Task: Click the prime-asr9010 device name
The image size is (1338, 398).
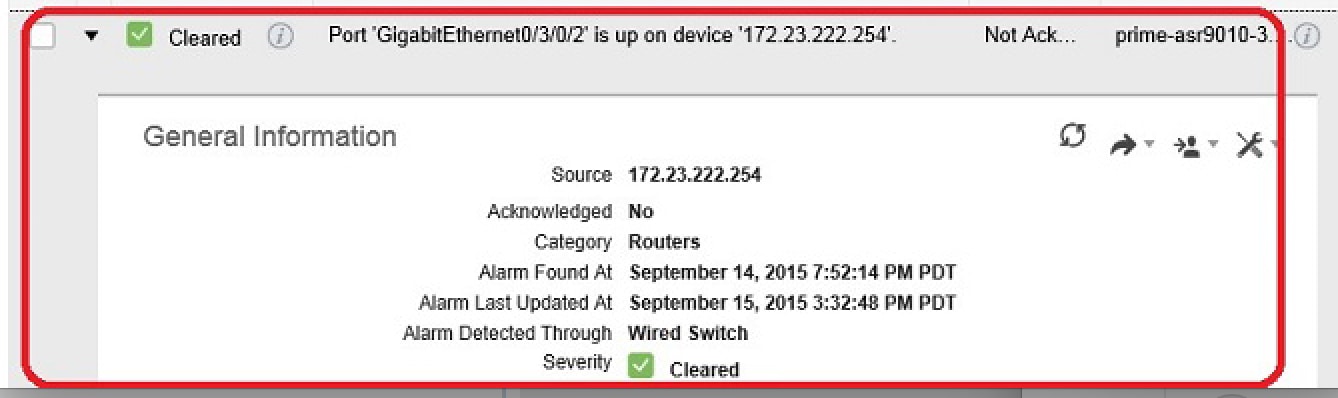Action: 1203,37
